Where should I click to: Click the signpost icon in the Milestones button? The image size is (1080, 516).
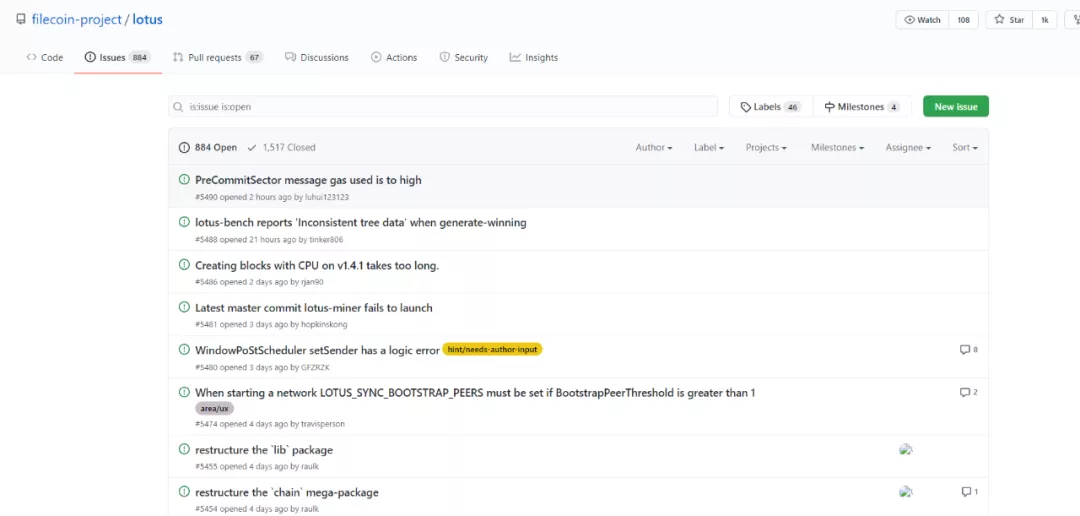click(829, 107)
